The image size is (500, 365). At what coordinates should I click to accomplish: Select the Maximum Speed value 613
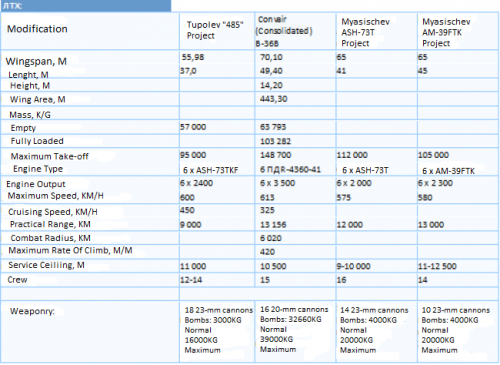coord(267,198)
